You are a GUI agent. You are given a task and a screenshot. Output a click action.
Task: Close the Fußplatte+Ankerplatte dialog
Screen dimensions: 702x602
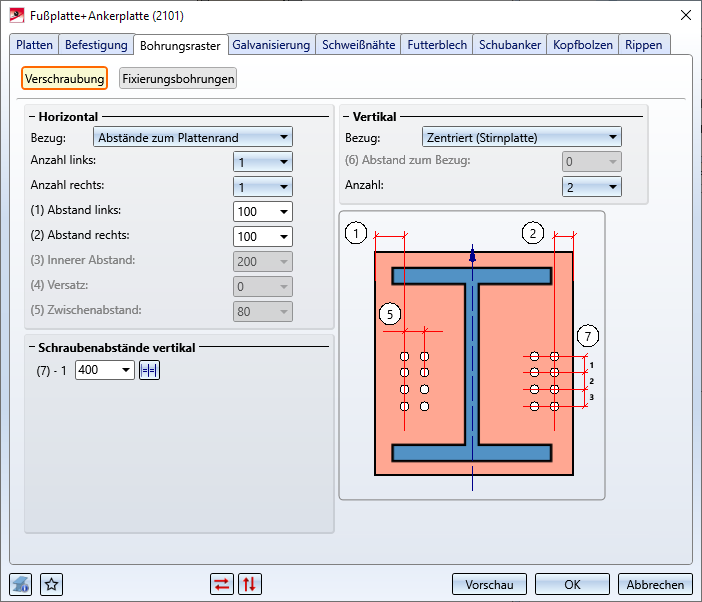click(x=685, y=15)
